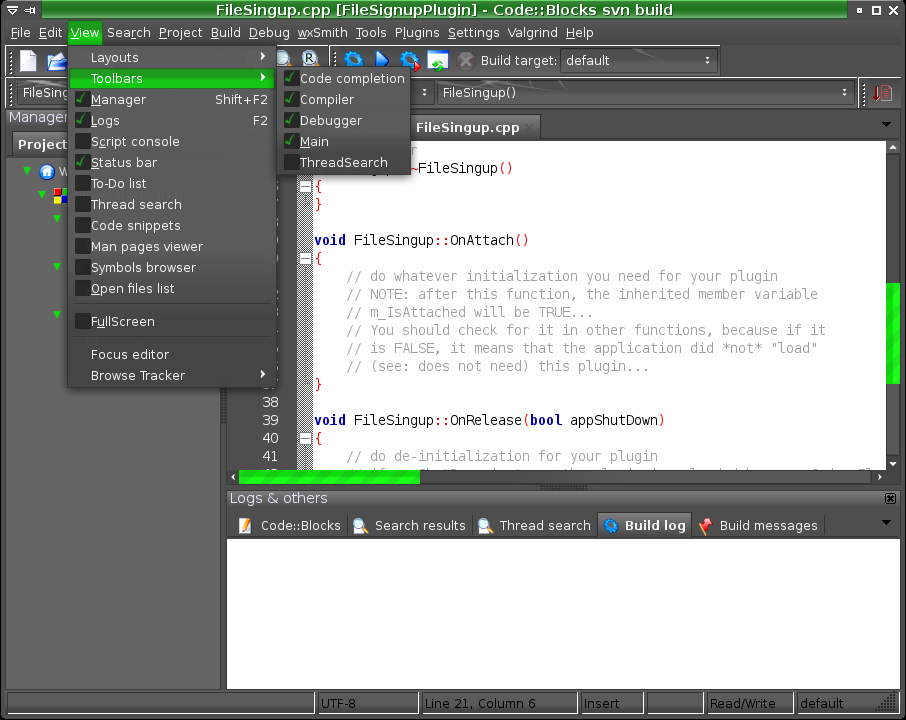Open FileSingup() function dropdown
The image size is (906, 720).
tap(644, 92)
